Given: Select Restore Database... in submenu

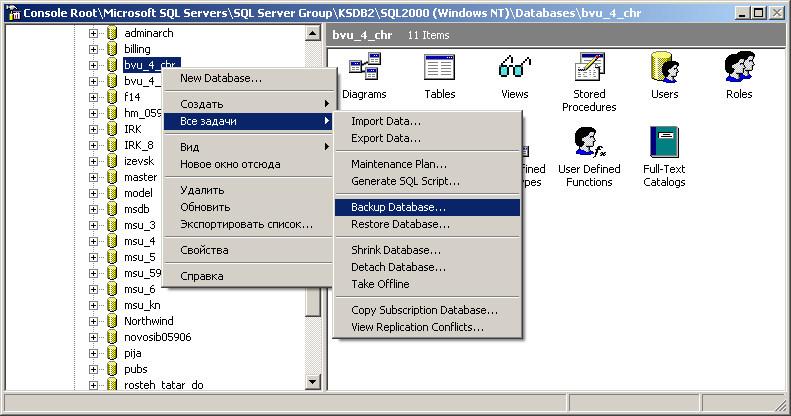Looking at the screenshot, I should pyautogui.click(x=427, y=224).
